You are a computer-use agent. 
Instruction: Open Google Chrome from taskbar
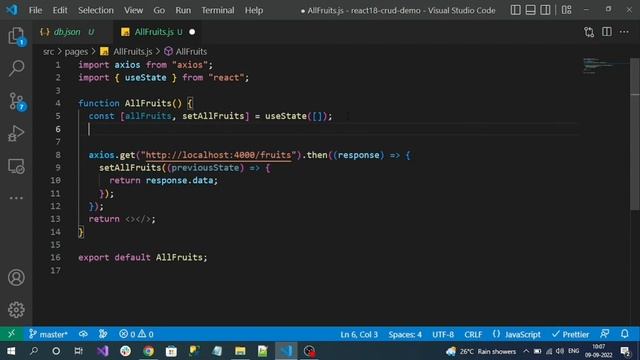149,351
